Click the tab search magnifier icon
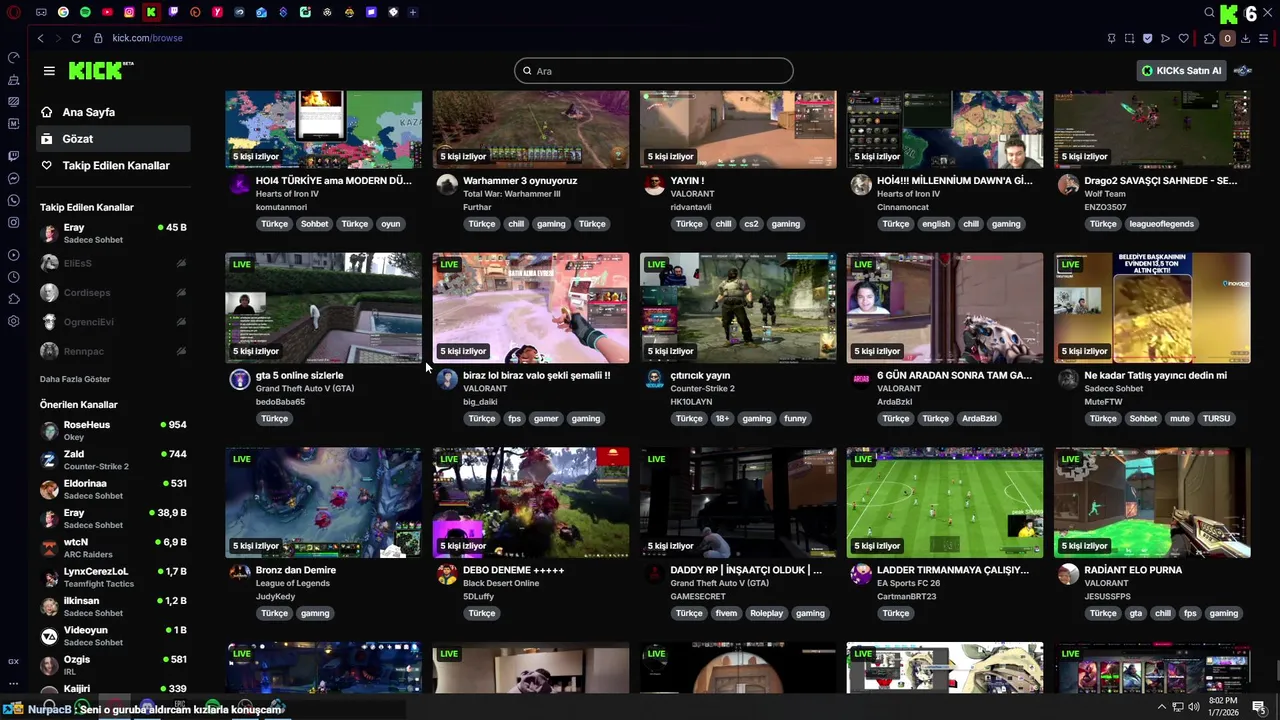The width and height of the screenshot is (1280, 720). pos(1209,13)
